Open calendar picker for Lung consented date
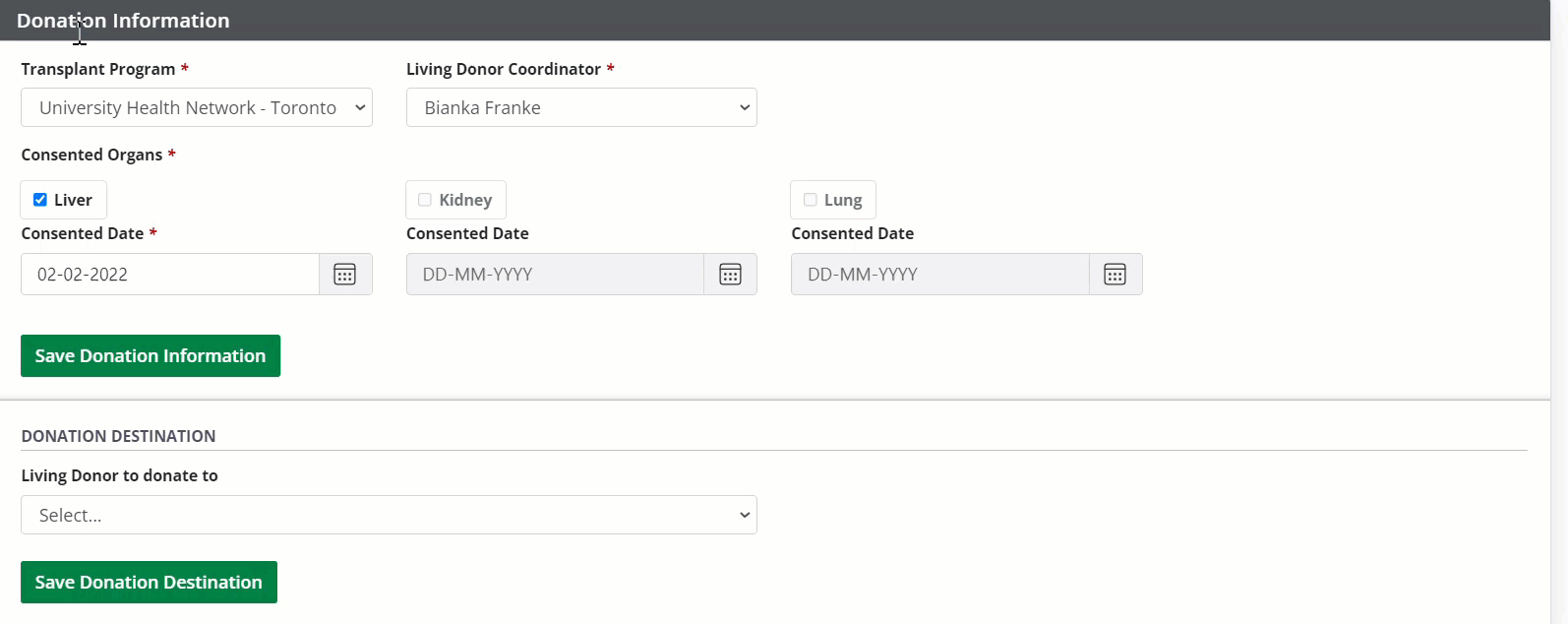 click(1115, 275)
